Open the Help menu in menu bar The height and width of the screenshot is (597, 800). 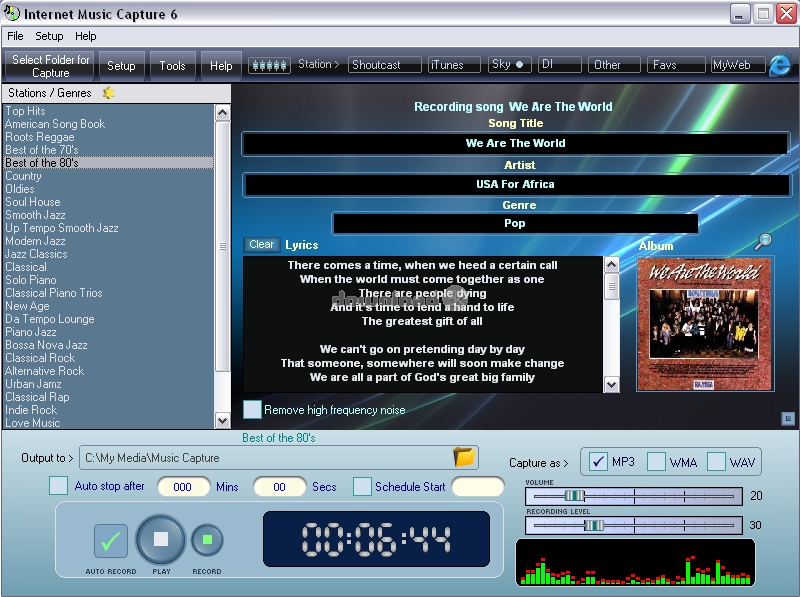tap(86, 36)
